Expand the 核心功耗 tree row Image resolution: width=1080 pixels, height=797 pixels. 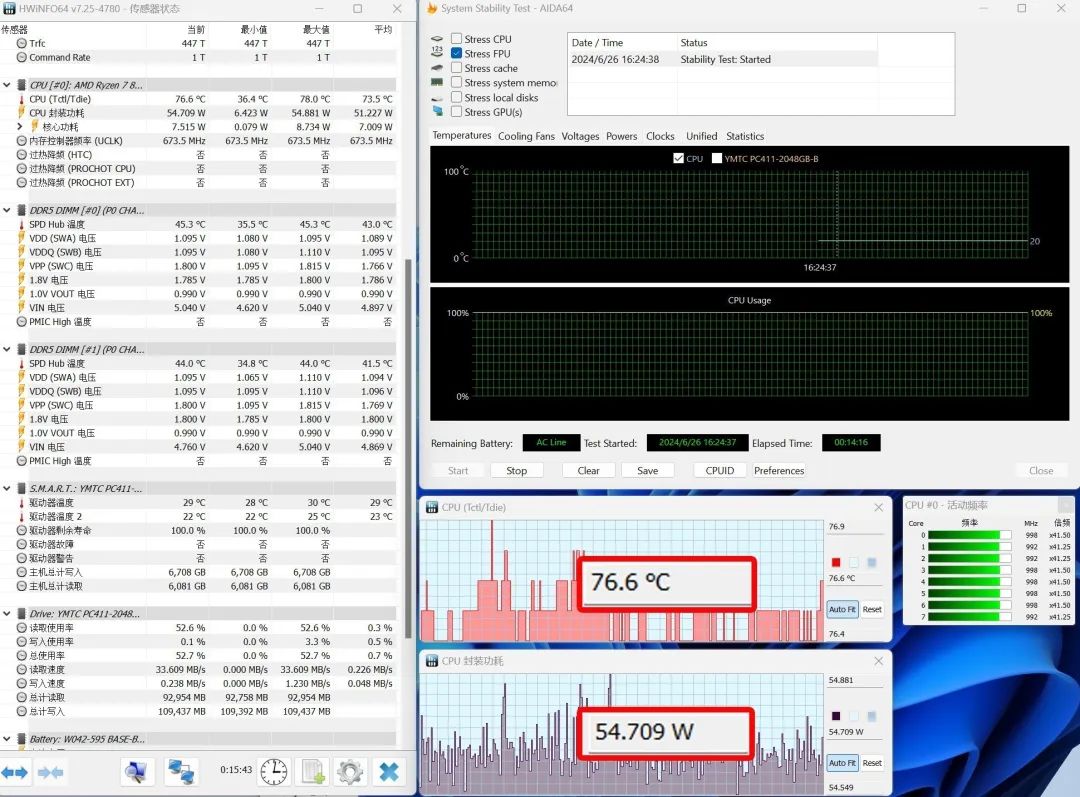click(x=20, y=127)
